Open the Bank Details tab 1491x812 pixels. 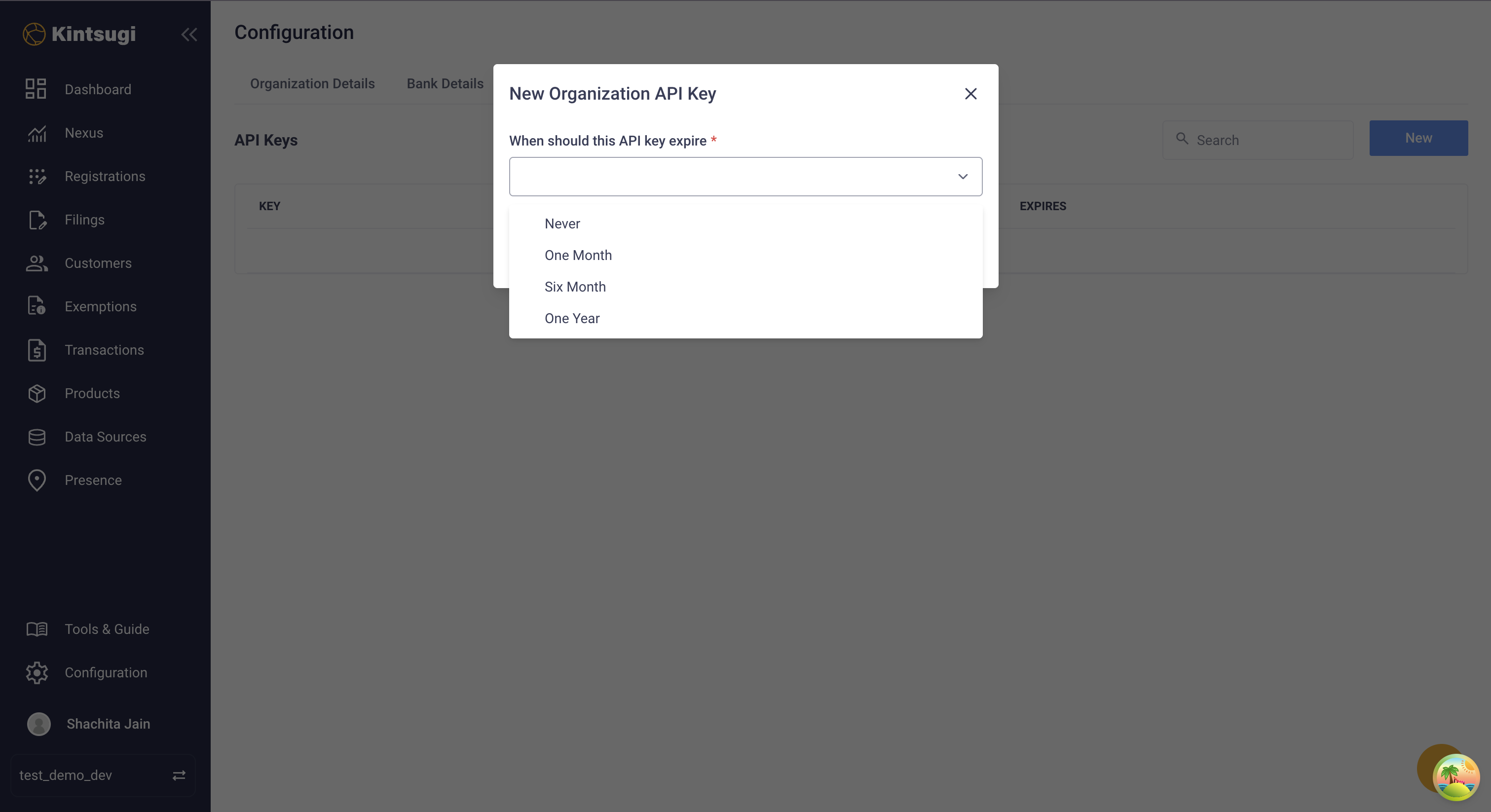445,83
